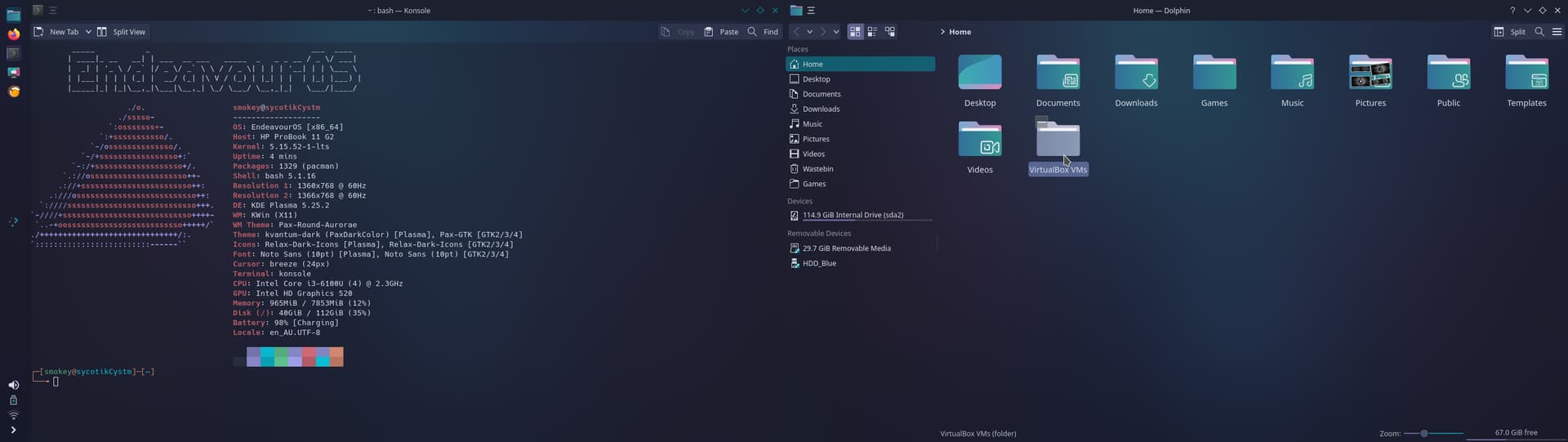The width and height of the screenshot is (1568, 442).
Task: Open Dolphin's toolbar hamburger menu
Action: (1557, 32)
